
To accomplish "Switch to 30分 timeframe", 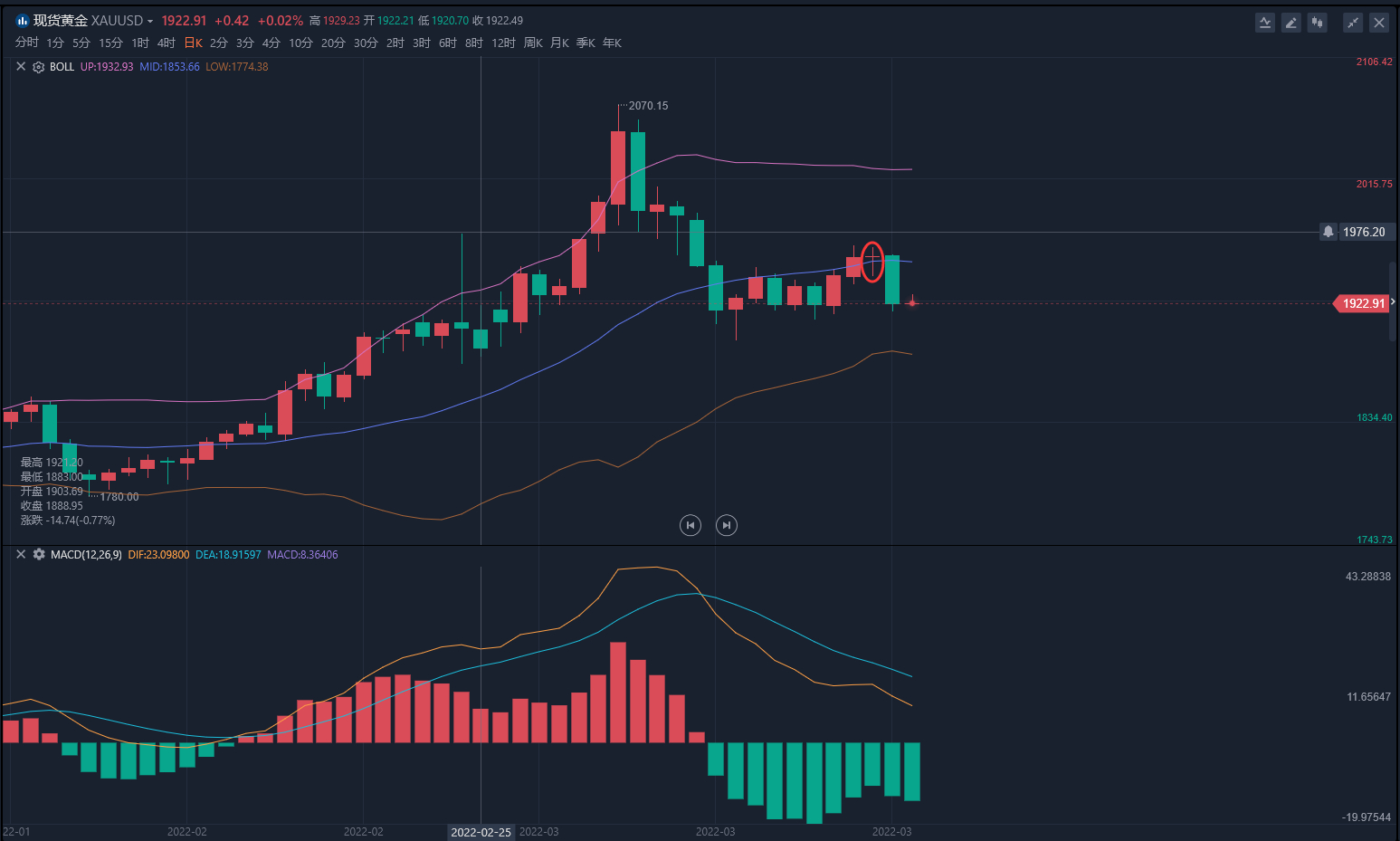I will 366,43.
